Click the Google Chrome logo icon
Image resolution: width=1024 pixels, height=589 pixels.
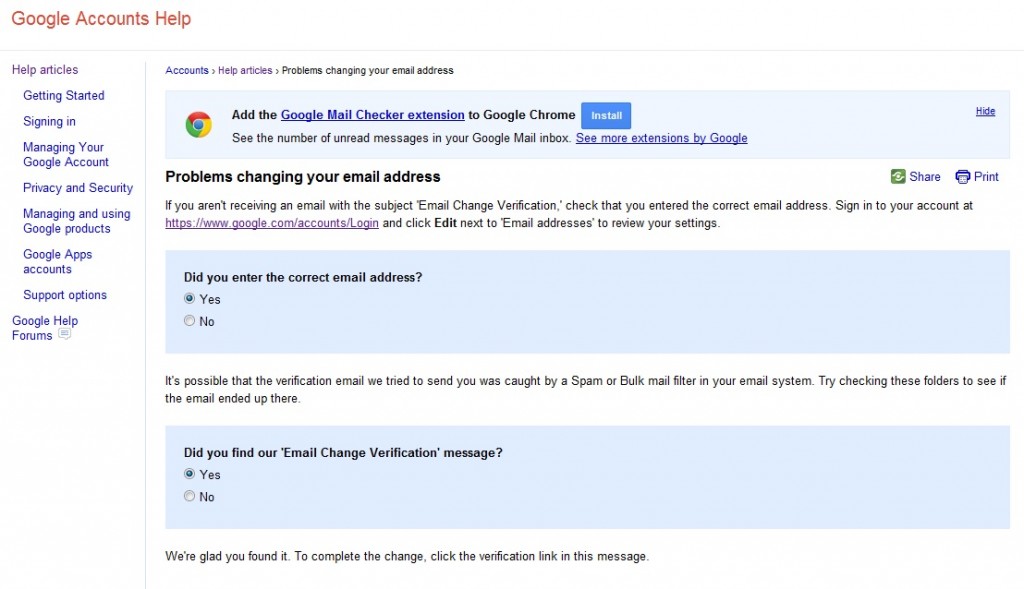click(x=199, y=124)
